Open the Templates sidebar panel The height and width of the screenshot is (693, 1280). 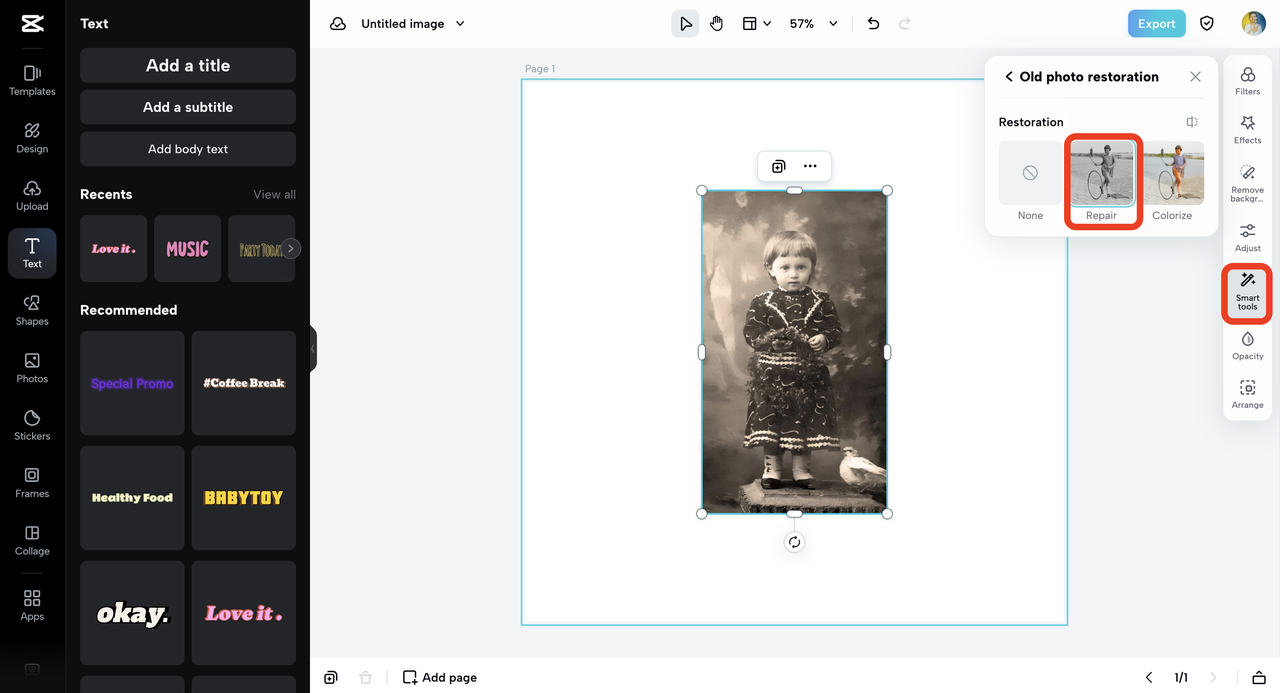tap(32, 80)
